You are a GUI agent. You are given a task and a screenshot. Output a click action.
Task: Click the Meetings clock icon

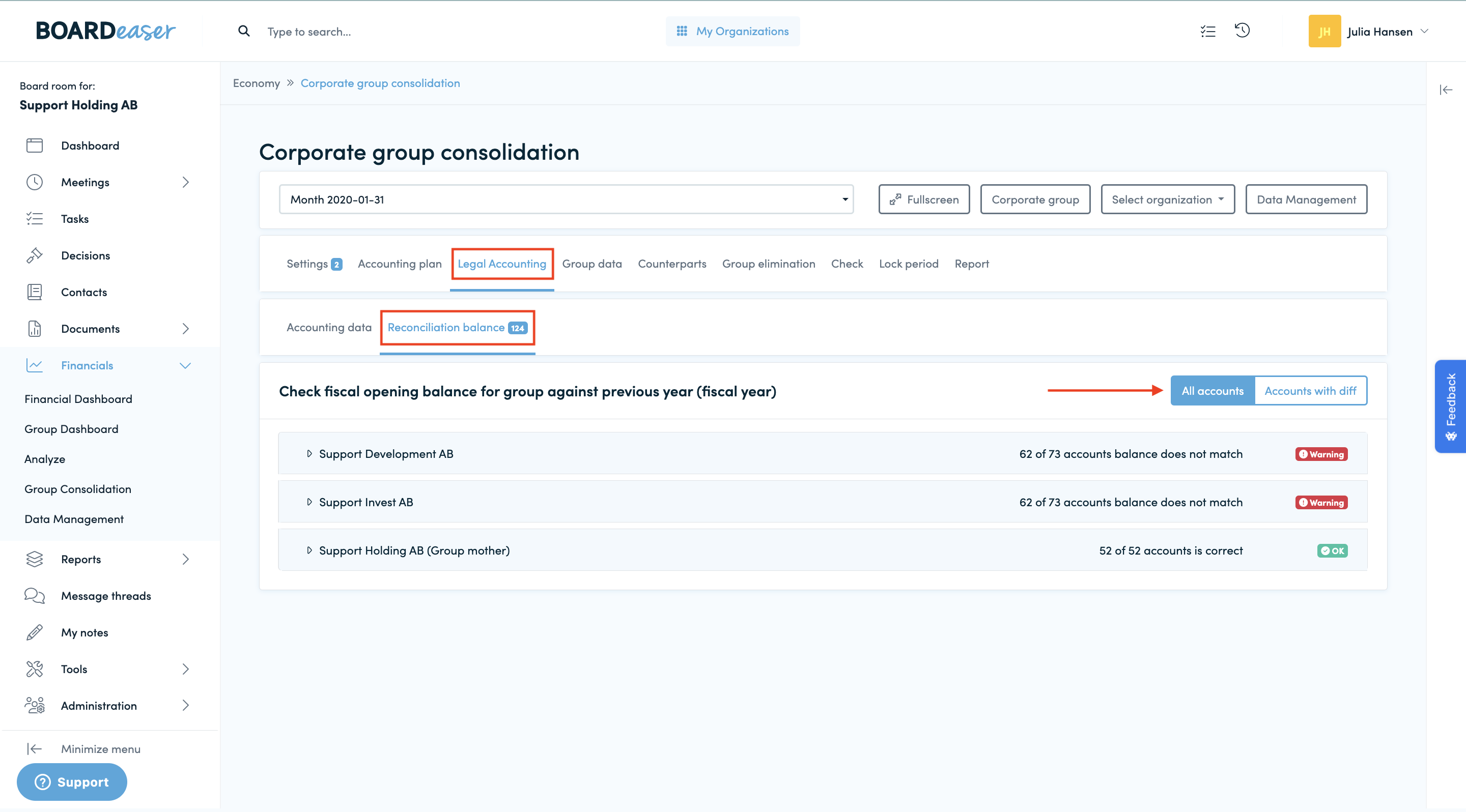pos(34,182)
